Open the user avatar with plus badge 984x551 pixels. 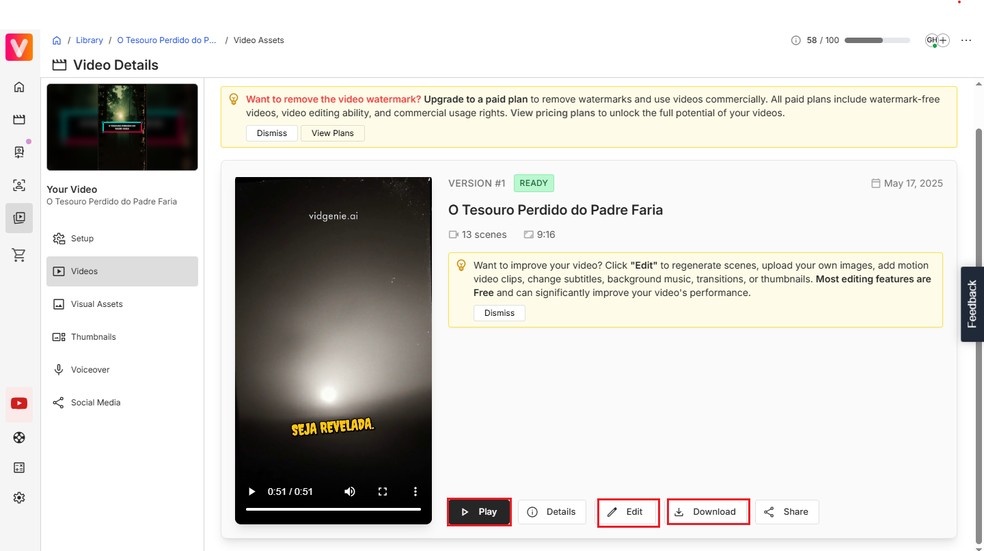(937, 40)
